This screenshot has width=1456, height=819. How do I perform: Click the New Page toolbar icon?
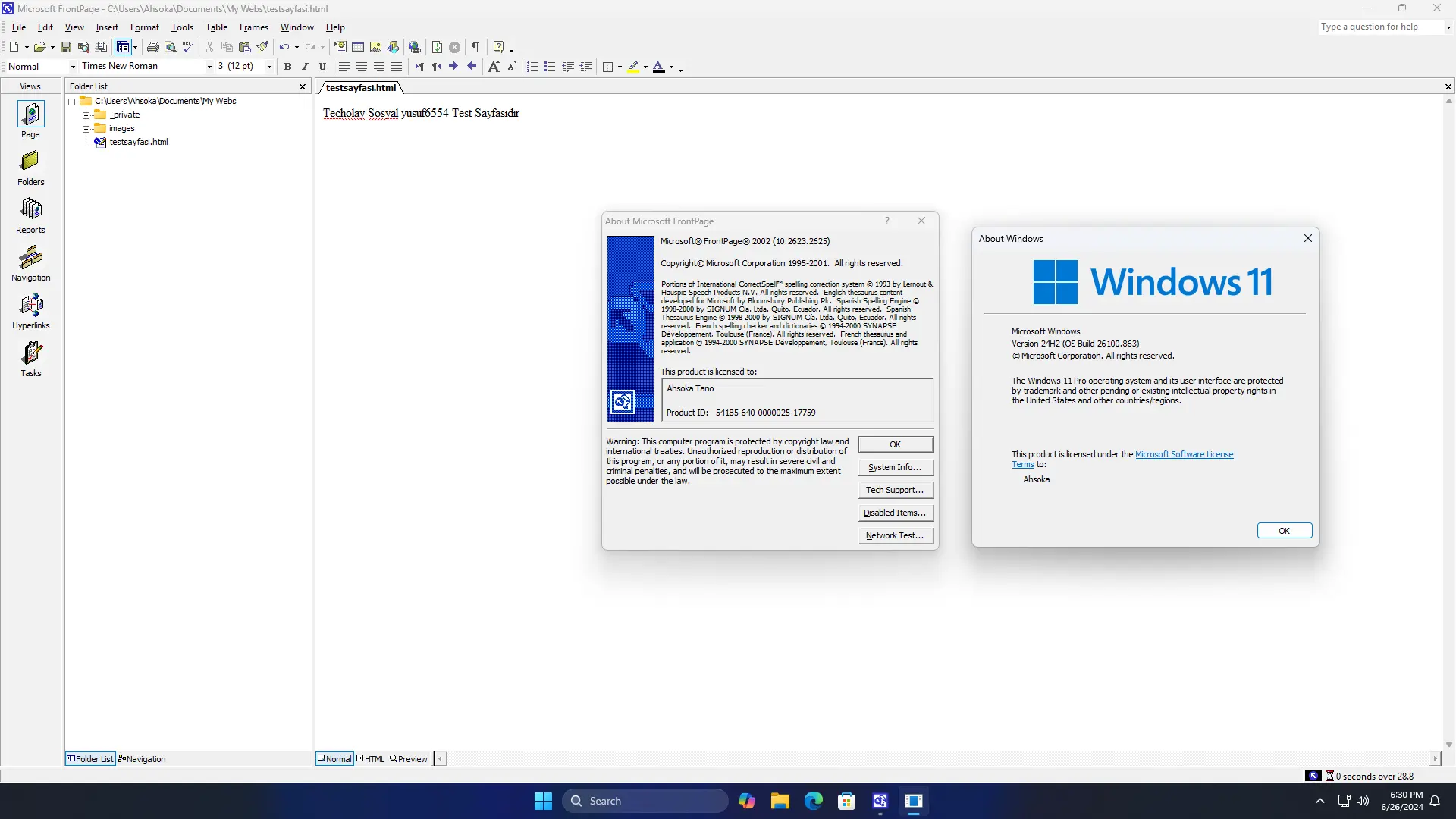click(x=14, y=47)
